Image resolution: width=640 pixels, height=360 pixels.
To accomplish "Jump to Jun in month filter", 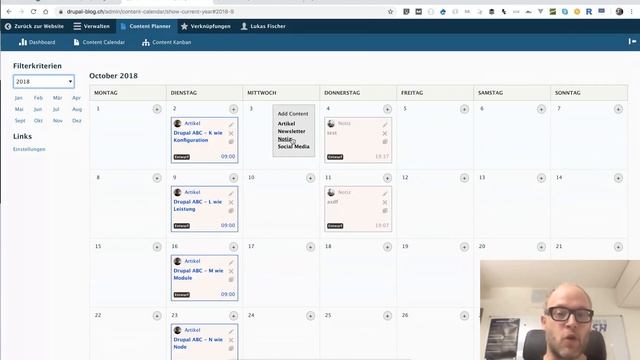I will [x=38, y=109].
